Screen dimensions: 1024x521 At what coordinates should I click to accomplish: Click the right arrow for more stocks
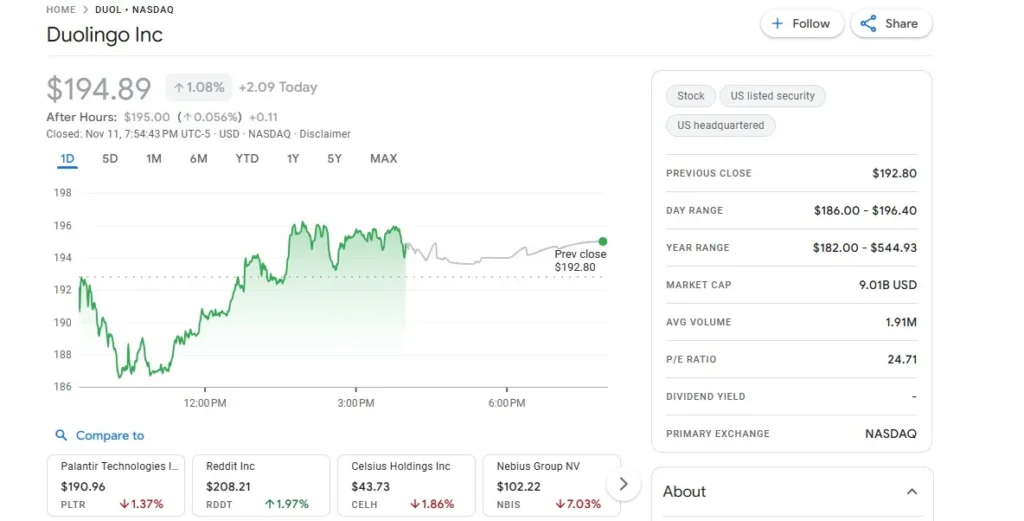point(623,484)
